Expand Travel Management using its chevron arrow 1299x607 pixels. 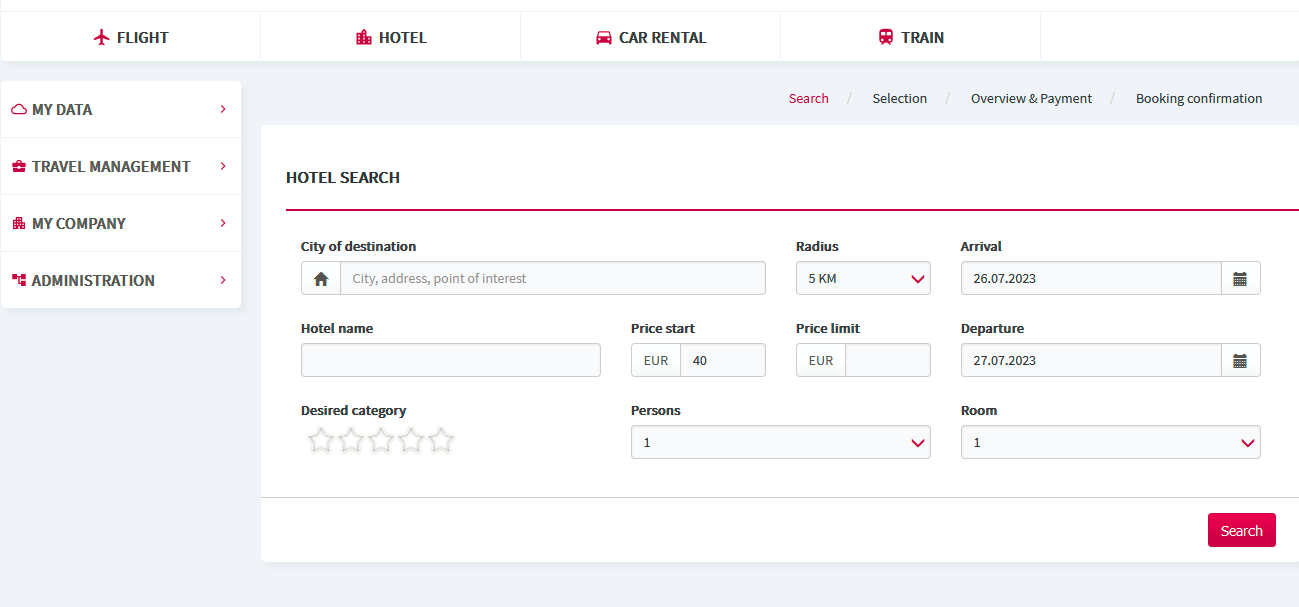223,166
